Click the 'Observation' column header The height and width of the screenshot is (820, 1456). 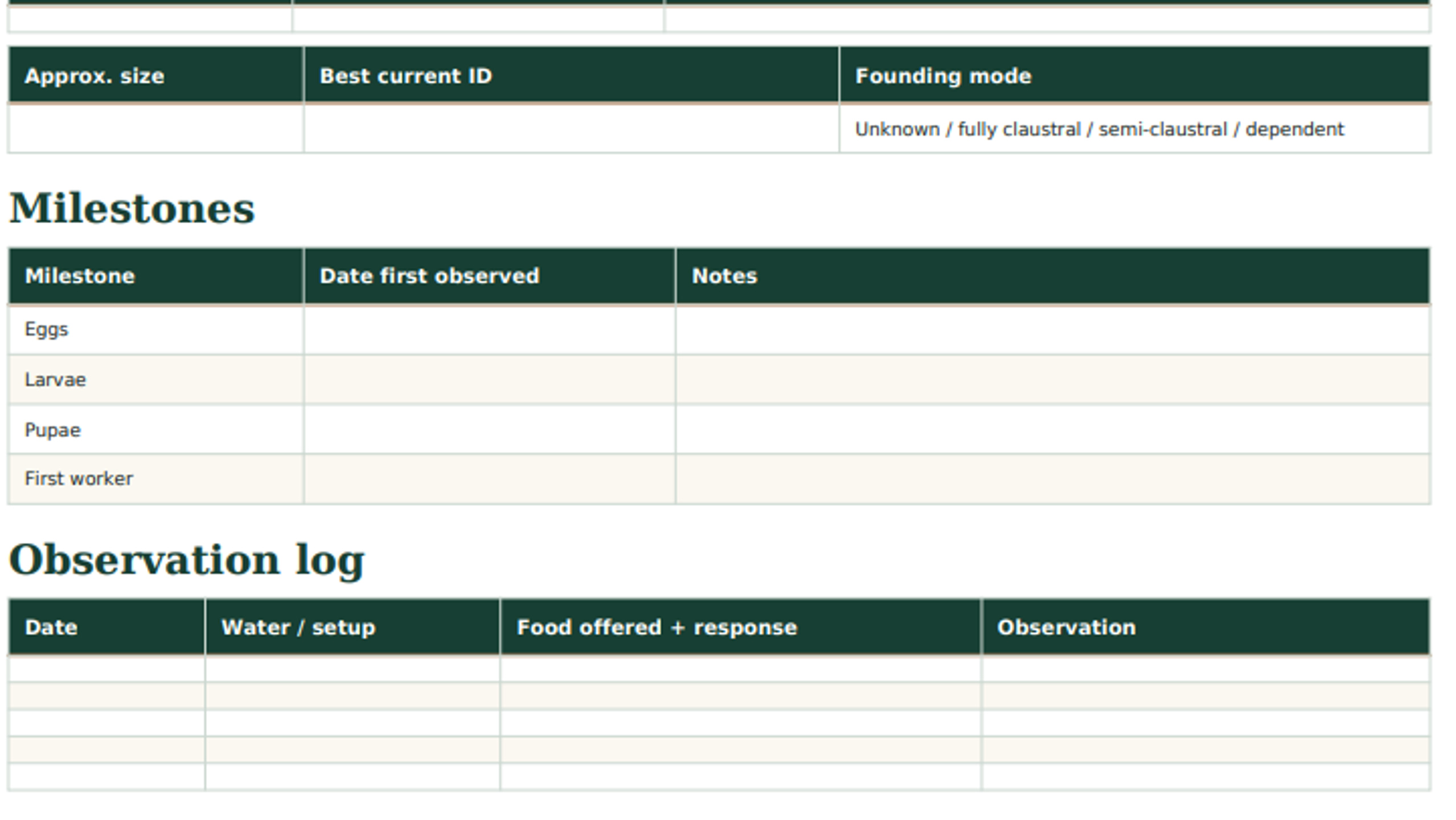tap(1206, 627)
